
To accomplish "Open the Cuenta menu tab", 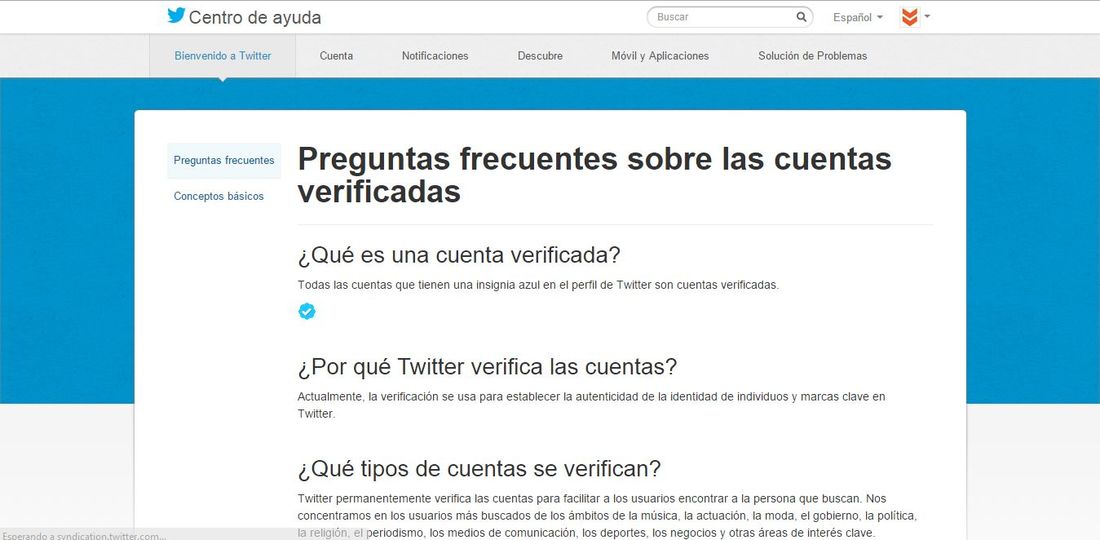I will coord(336,56).
